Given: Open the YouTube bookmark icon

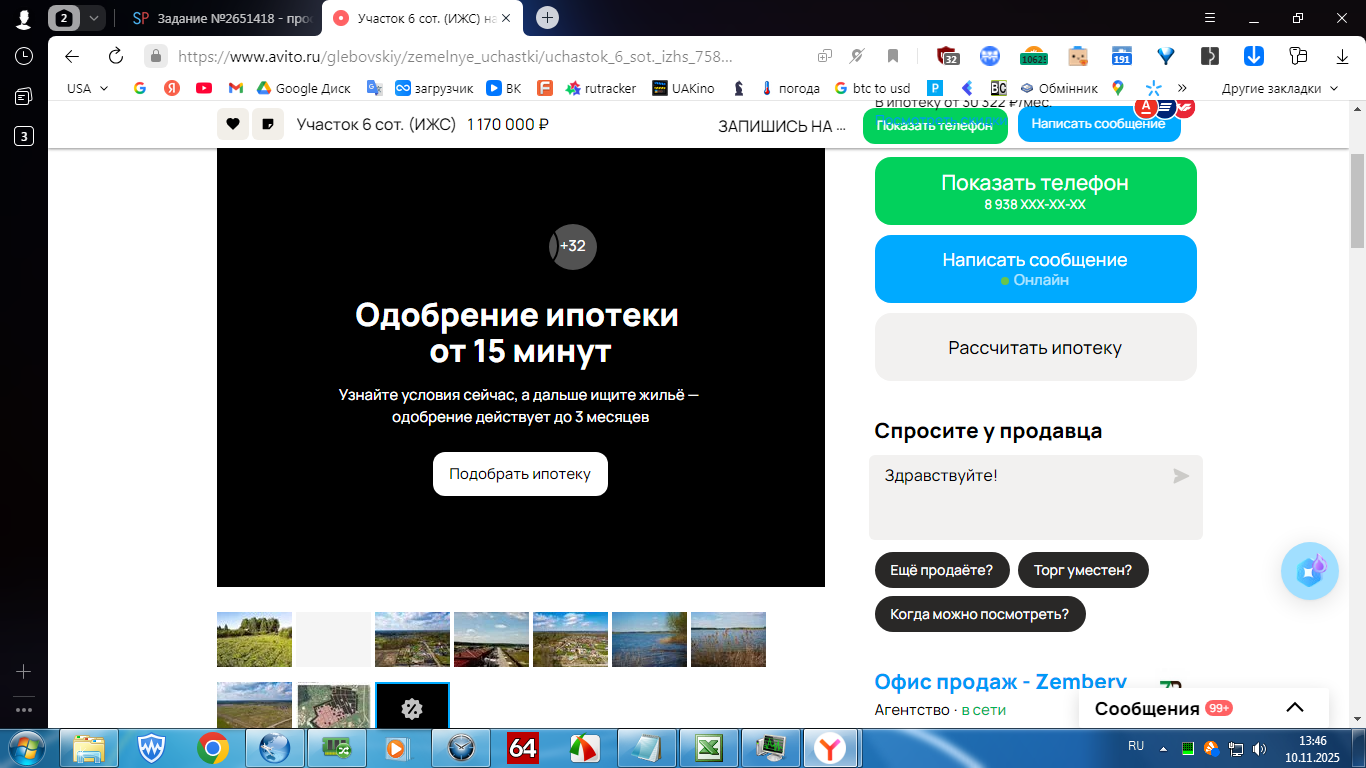Looking at the screenshot, I should coord(204,88).
